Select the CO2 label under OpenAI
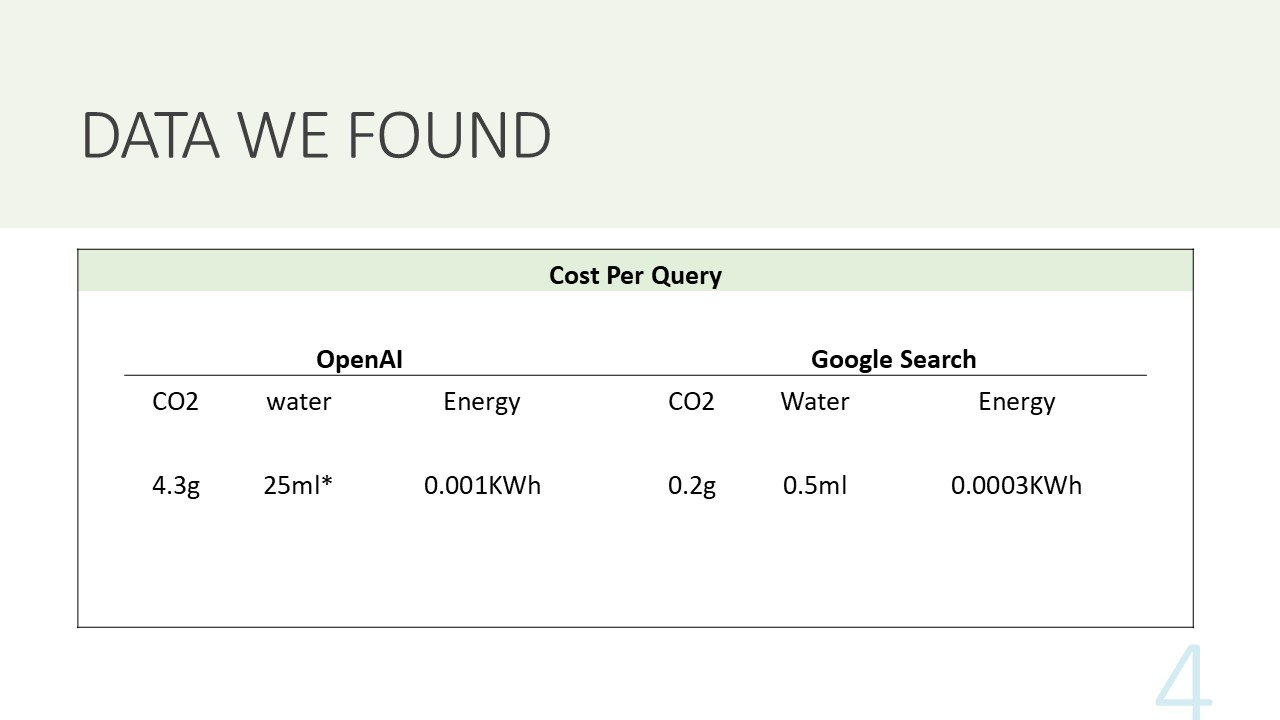The width and height of the screenshot is (1280, 720). 175,402
